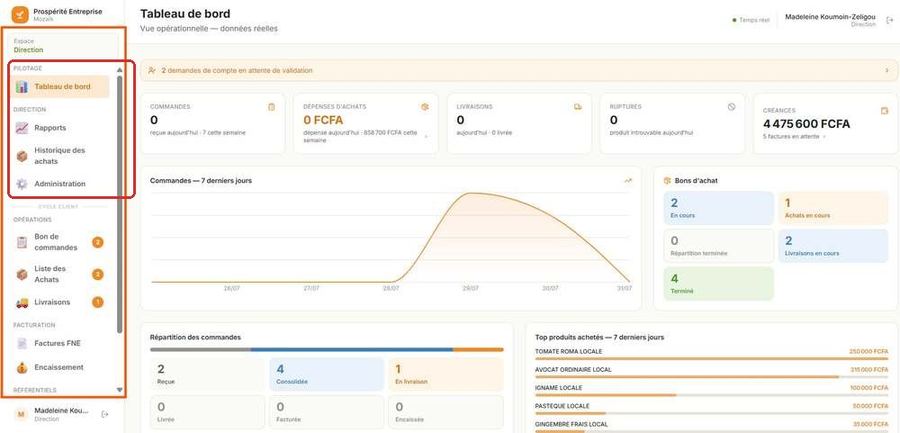Click the blocked icon on Ruptures card
The image size is (900, 433).
731,107
